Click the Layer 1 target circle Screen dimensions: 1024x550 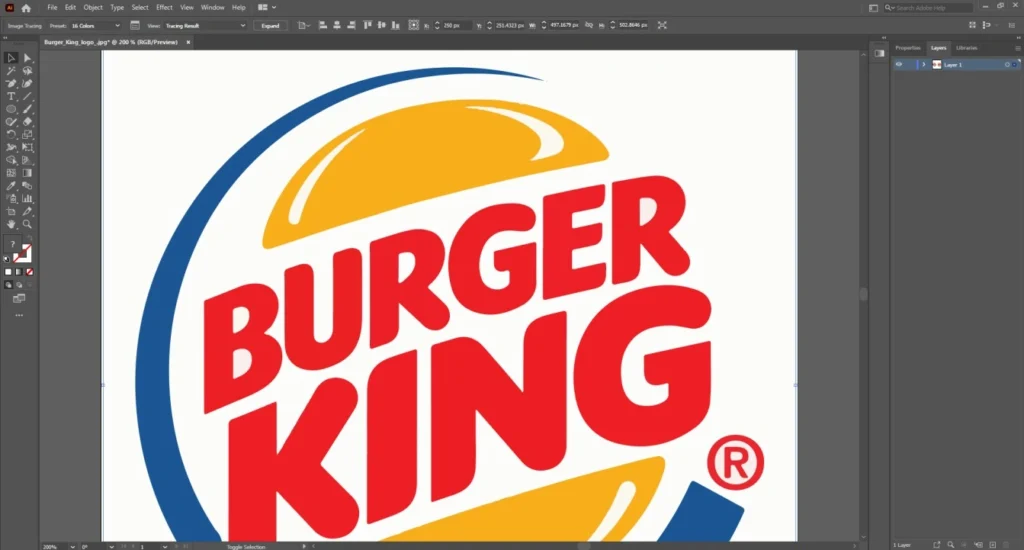pos(1007,65)
